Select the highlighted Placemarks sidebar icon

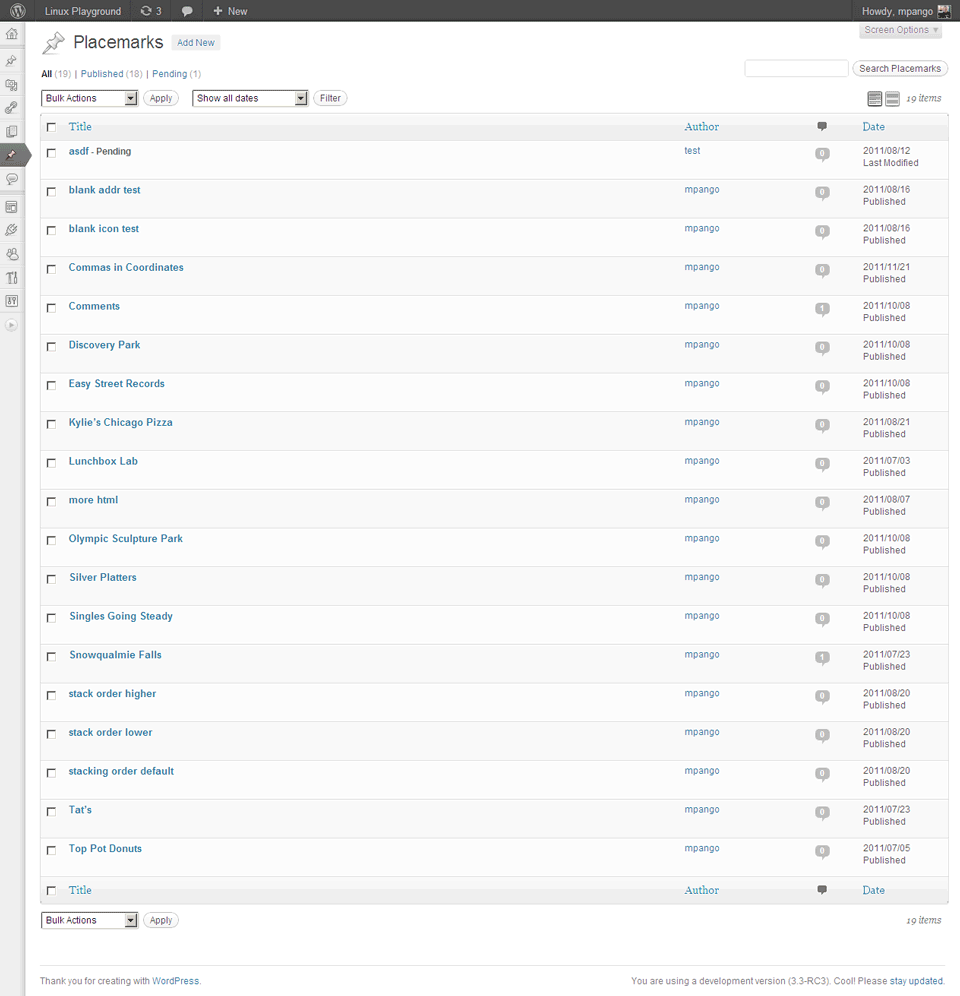11,155
